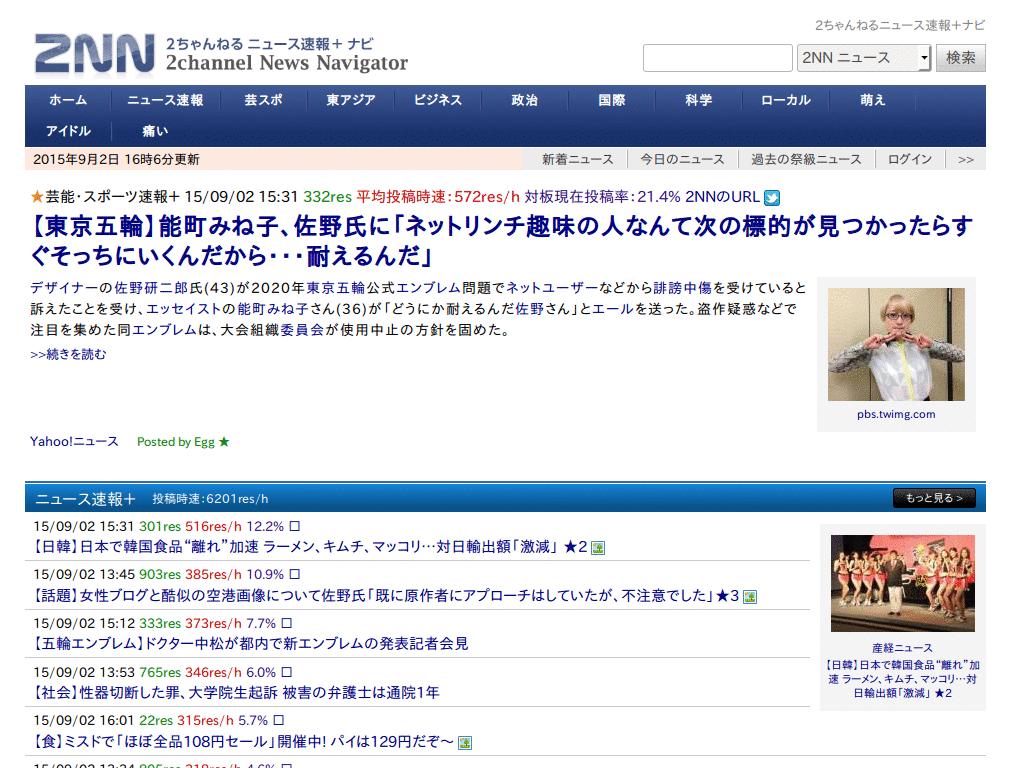The height and width of the screenshot is (768, 1024).
Task: Open the 国際 menu item
Action: (x=611, y=100)
